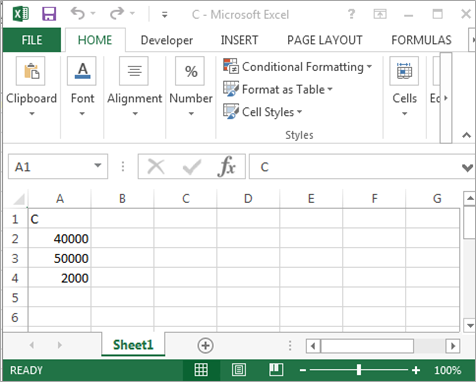Click the READY status indicator
The height and width of the screenshot is (382, 476).
(x=26, y=370)
